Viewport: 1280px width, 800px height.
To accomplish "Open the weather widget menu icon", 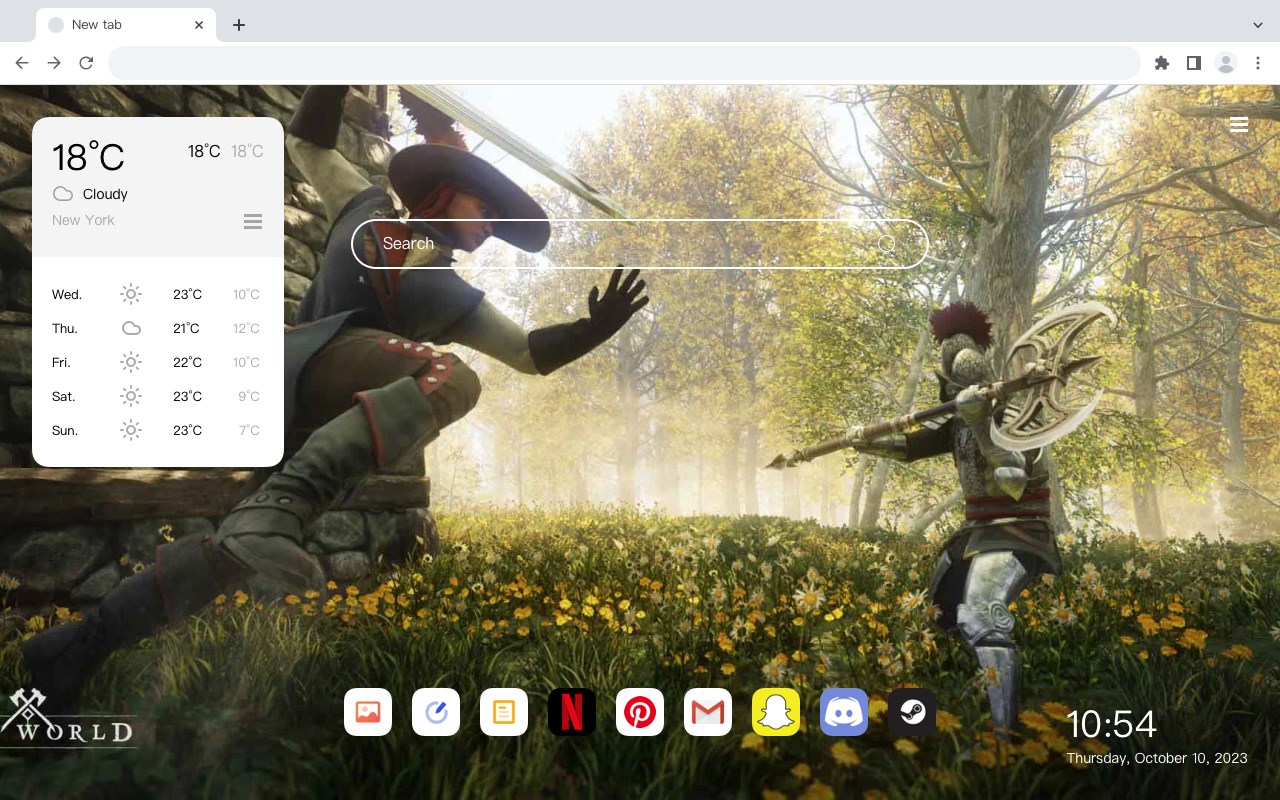I will (253, 221).
